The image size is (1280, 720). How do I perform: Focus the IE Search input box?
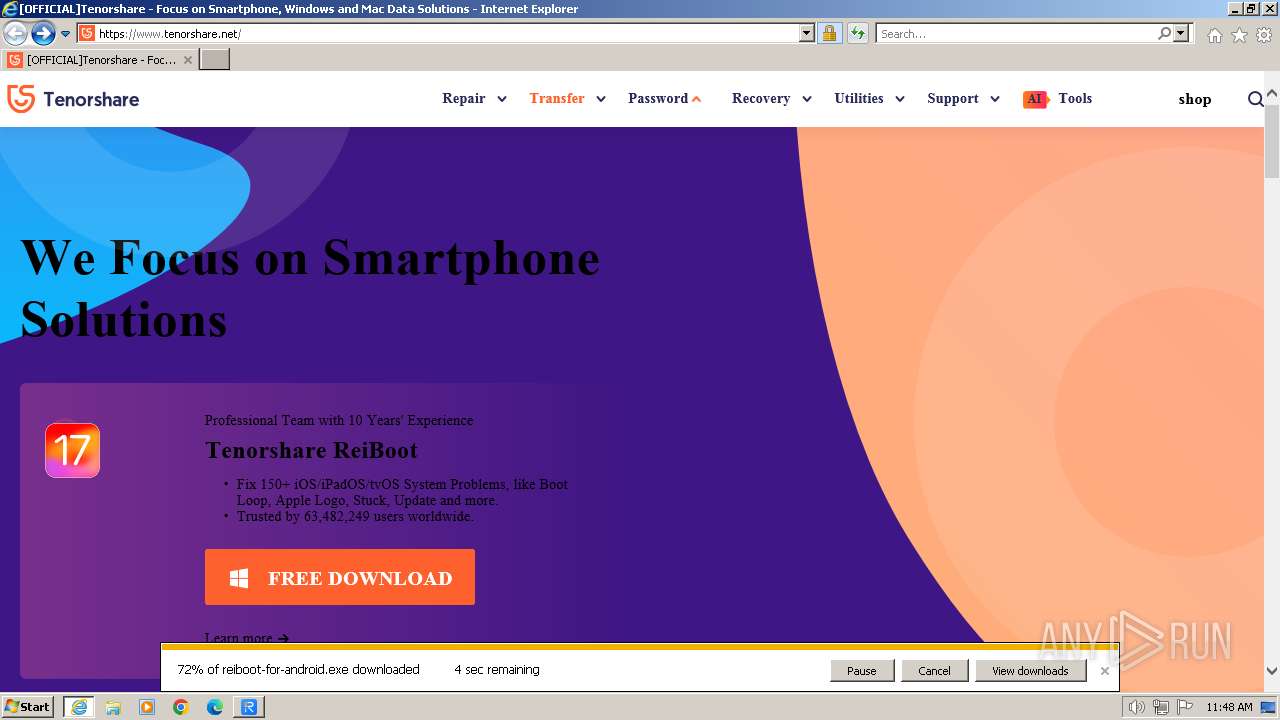coord(1016,34)
